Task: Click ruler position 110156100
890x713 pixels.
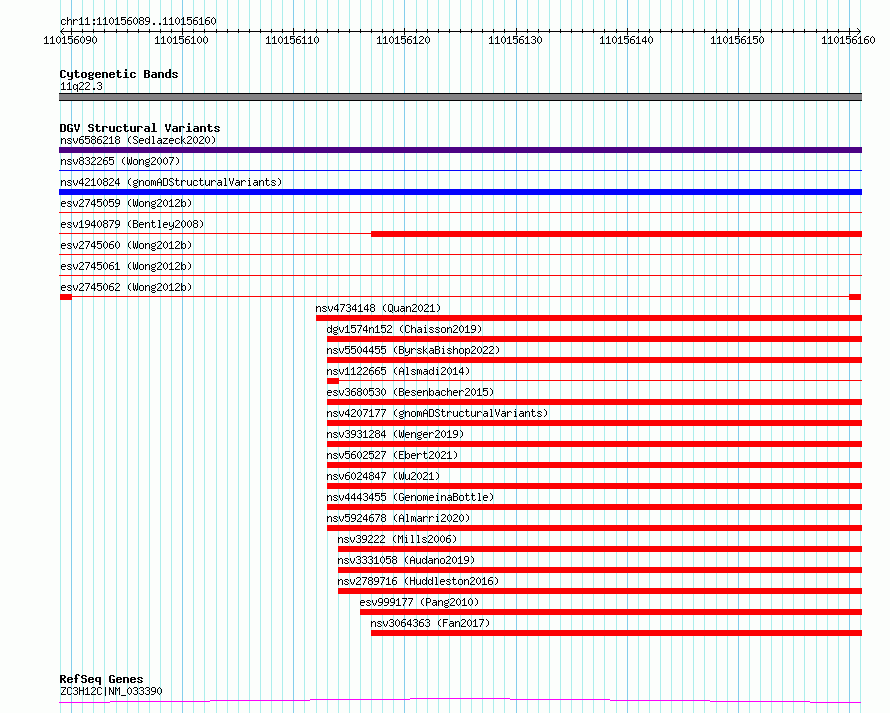Action: pyautogui.click(x=182, y=40)
